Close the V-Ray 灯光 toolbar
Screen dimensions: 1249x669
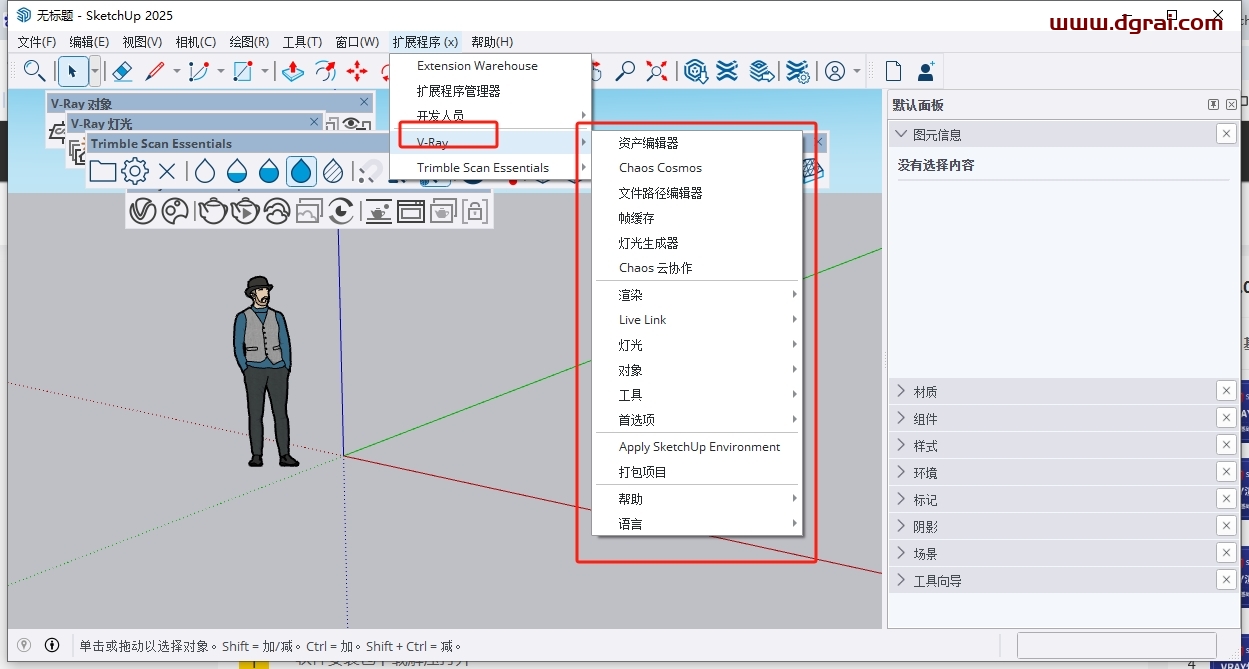tap(314, 122)
